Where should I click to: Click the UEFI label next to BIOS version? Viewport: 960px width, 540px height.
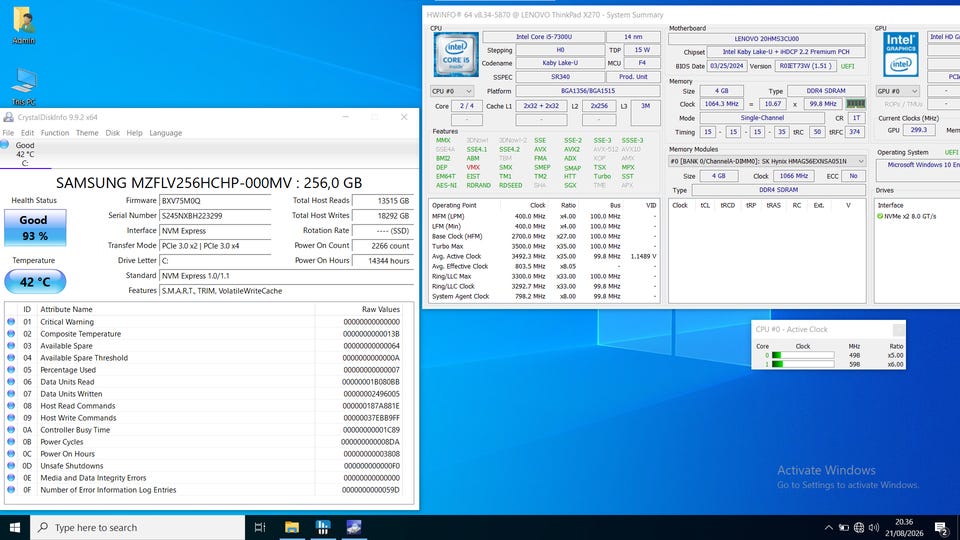pos(847,66)
